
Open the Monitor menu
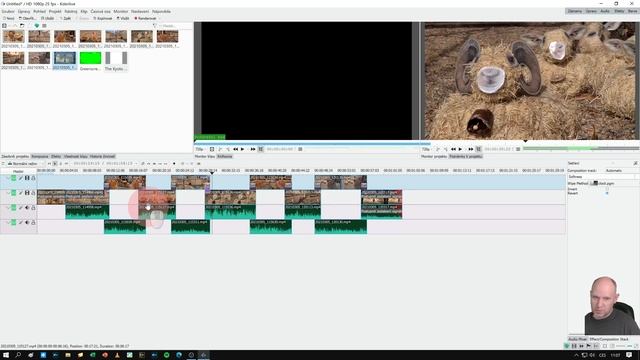click(120, 11)
